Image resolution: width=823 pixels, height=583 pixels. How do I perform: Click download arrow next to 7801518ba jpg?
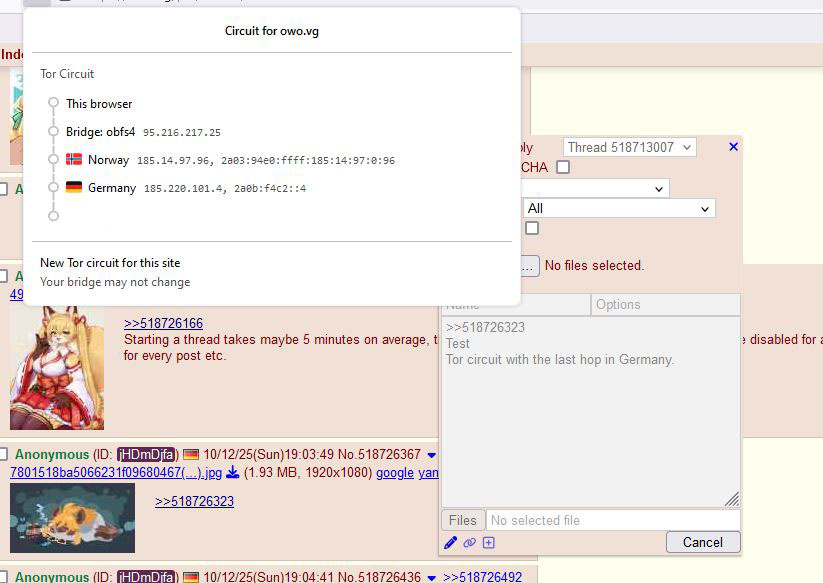pos(233,473)
